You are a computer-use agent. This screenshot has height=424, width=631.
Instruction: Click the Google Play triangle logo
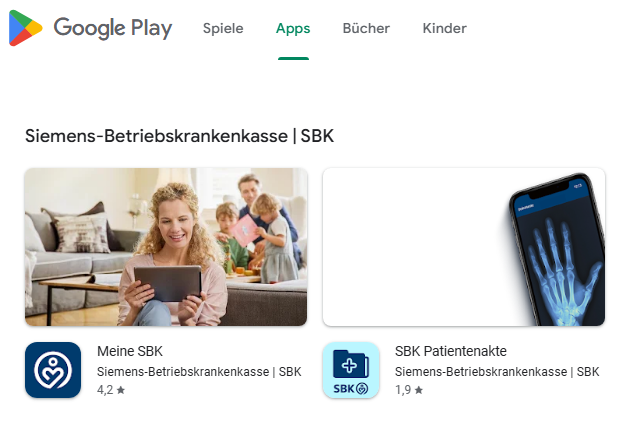[x=25, y=28]
